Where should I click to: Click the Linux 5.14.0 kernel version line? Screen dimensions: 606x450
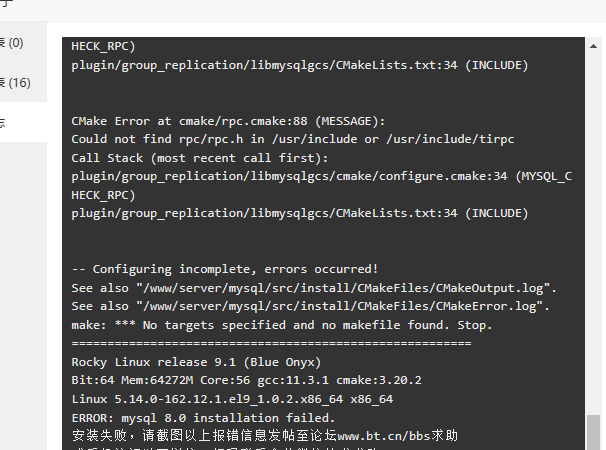pyautogui.click(x=232, y=399)
